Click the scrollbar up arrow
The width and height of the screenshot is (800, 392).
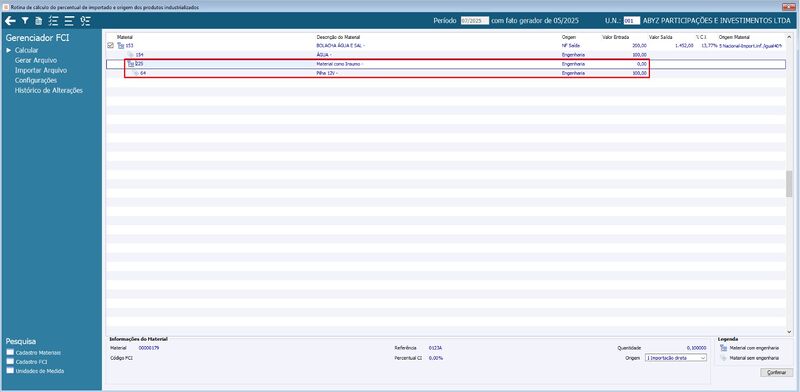point(789,37)
